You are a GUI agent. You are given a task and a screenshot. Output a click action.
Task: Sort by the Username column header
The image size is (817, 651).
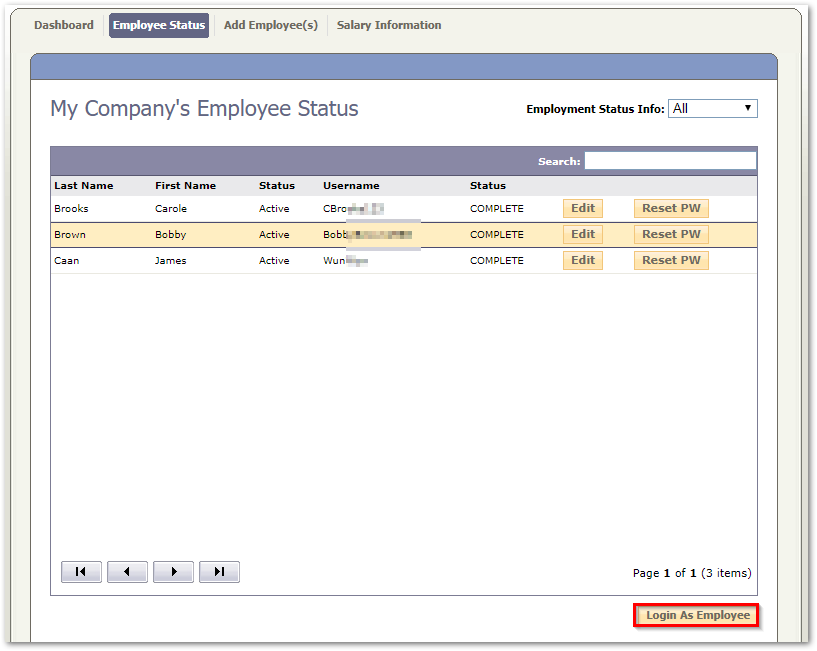point(351,186)
